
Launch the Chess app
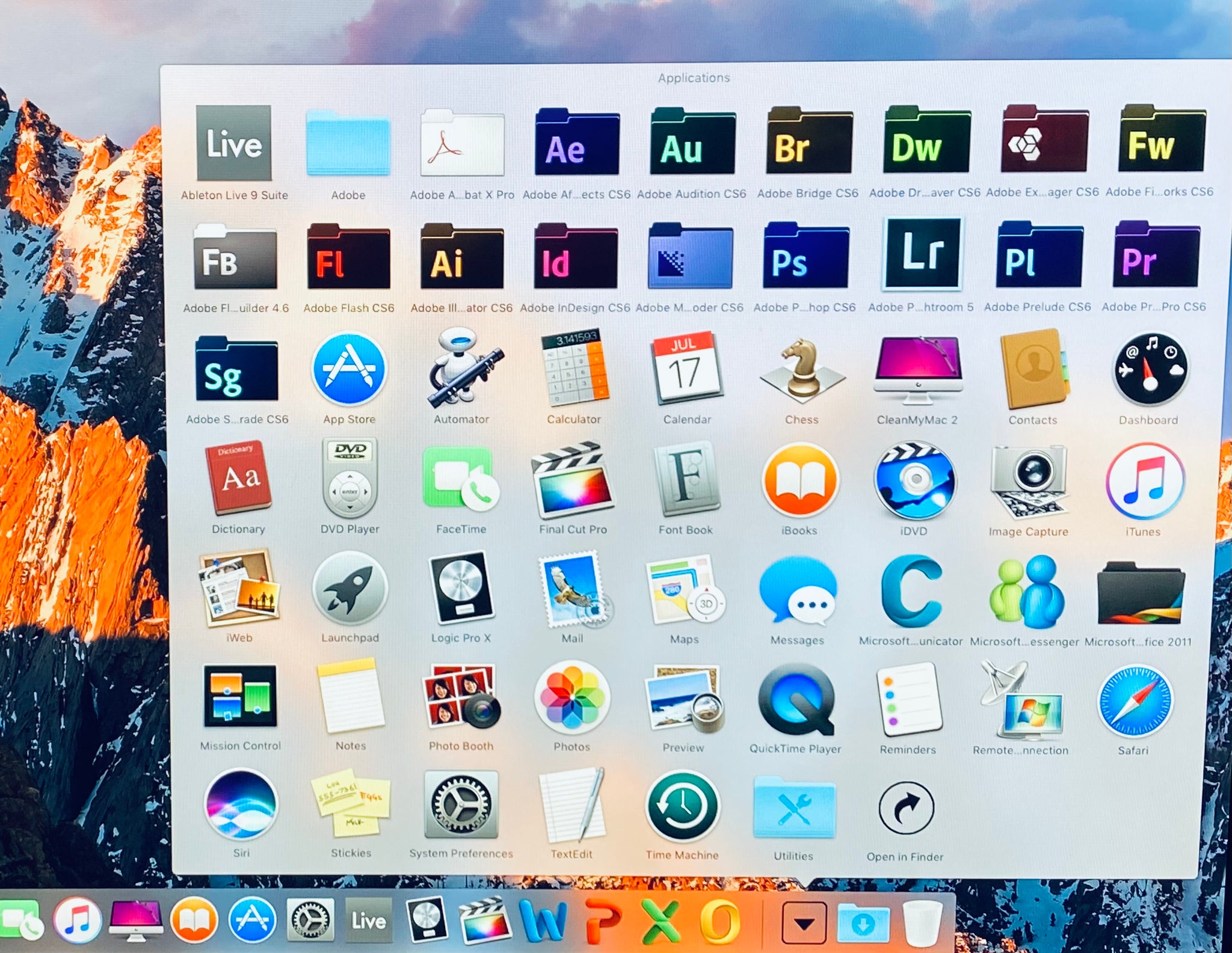[x=802, y=370]
